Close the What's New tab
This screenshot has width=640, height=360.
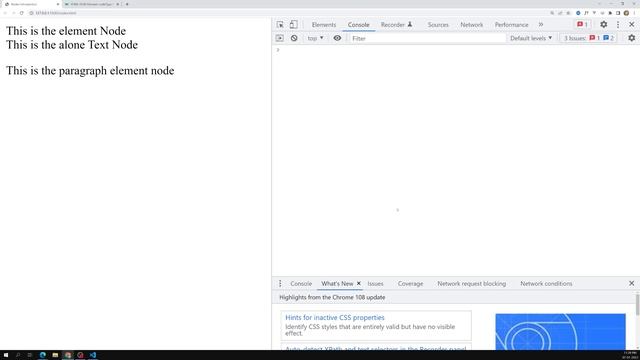point(359,283)
